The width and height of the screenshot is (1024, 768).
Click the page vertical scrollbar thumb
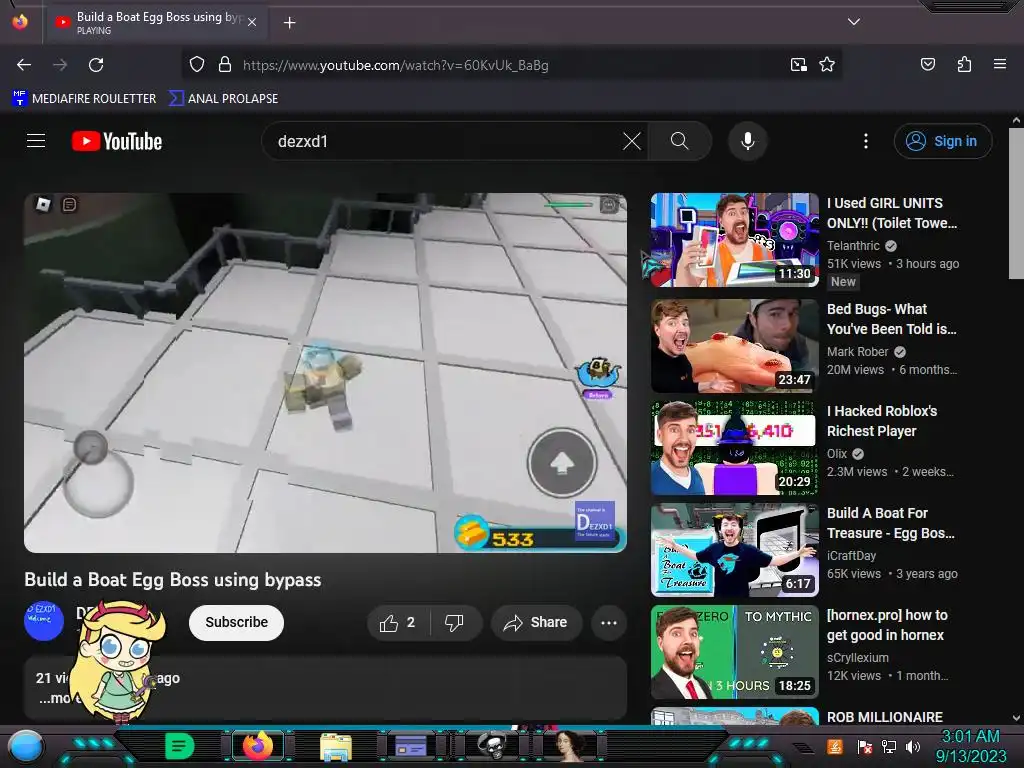click(1016, 204)
